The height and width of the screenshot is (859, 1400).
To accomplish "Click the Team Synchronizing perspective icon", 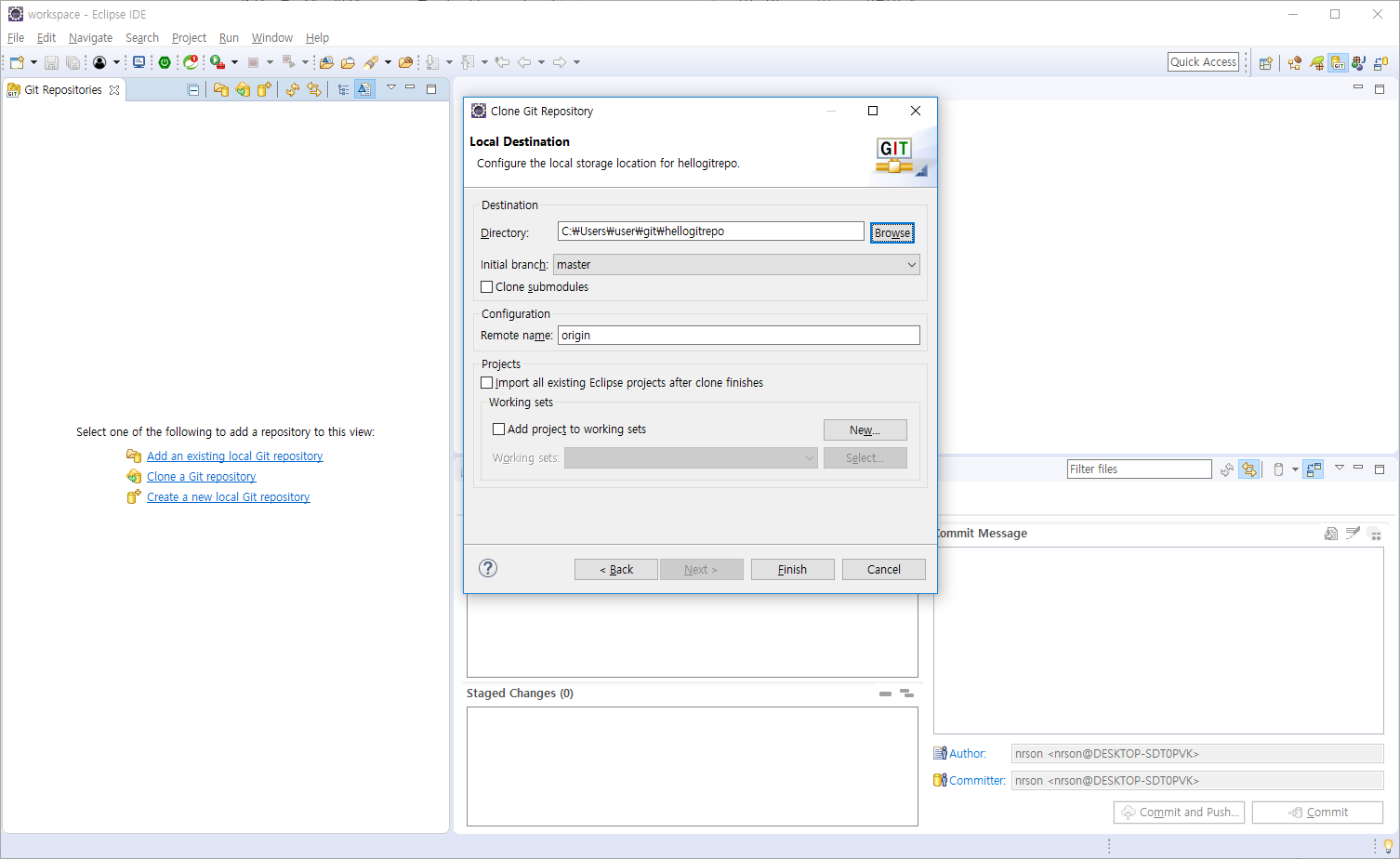I will [1380, 62].
